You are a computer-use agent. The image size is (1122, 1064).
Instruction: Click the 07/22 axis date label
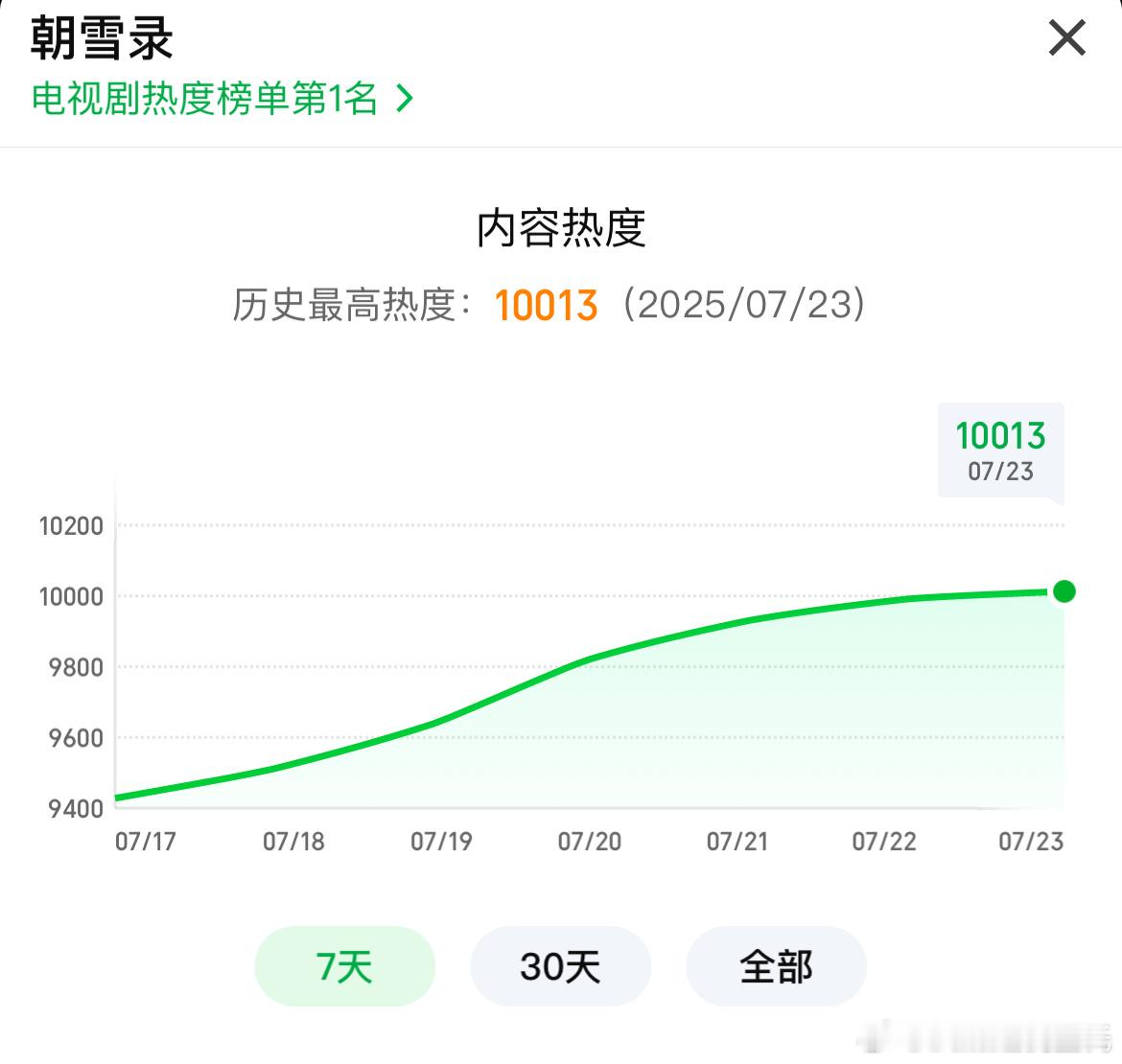[x=884, y=842]
